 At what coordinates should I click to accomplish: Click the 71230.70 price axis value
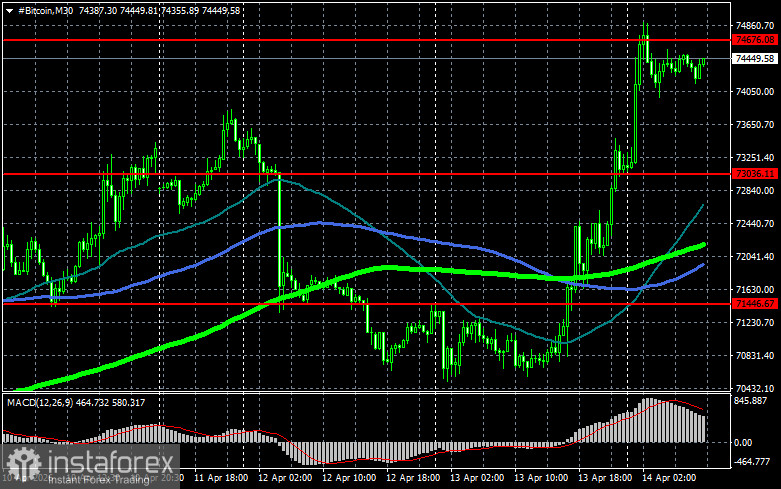click(x=755, y=323)
